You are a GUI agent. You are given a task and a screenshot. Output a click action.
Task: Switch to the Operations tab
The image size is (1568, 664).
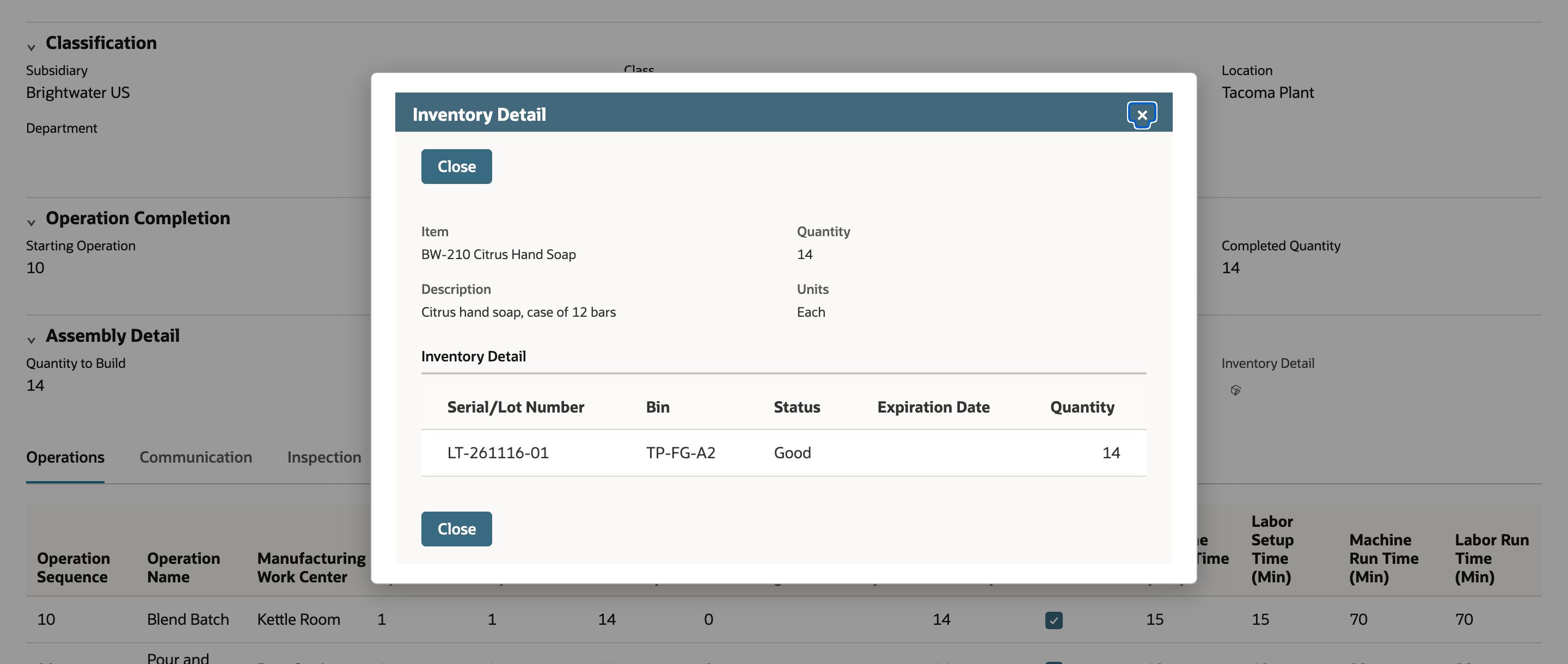65,457
